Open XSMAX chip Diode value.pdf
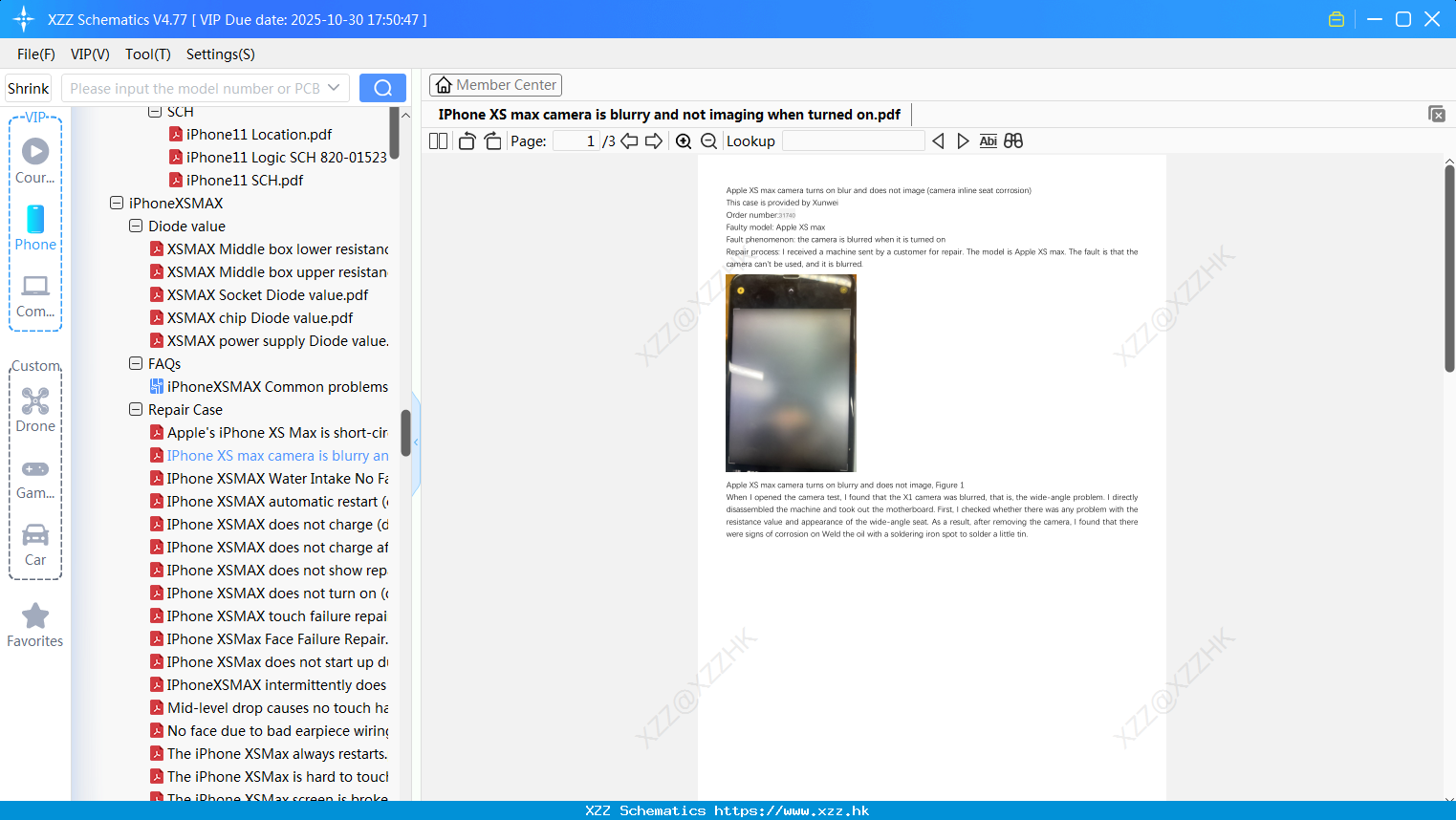The image size is (1456, 820). (x=251, y=317)
